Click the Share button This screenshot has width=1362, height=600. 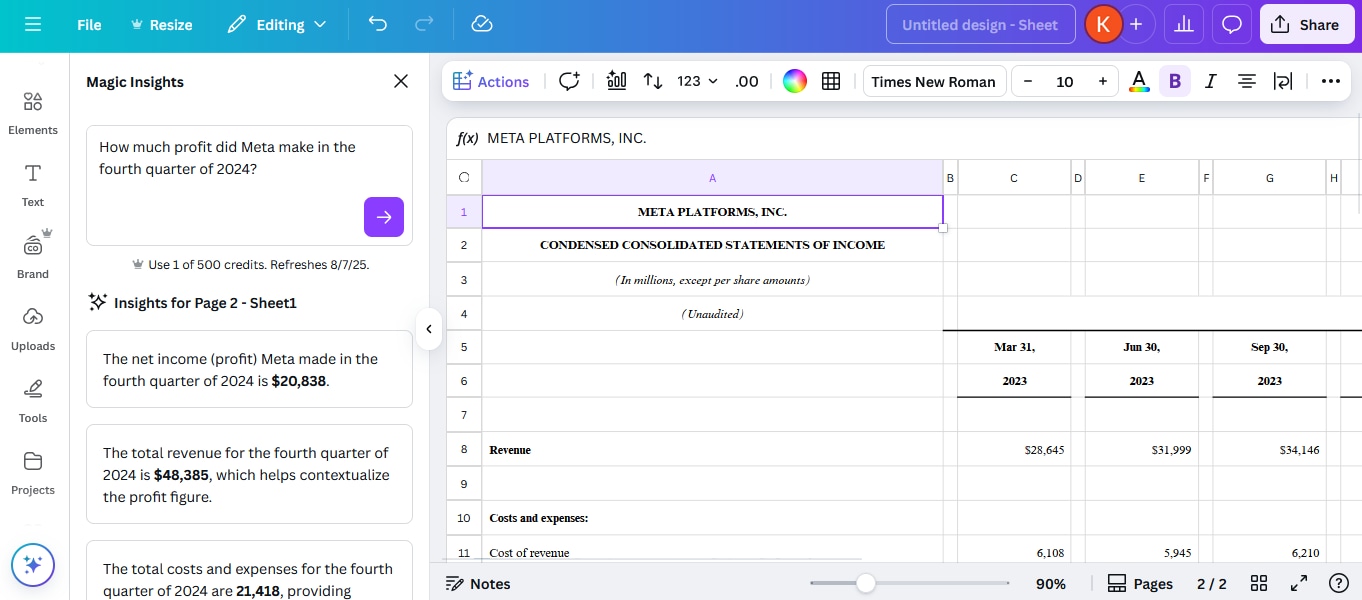pos(1306,25)
